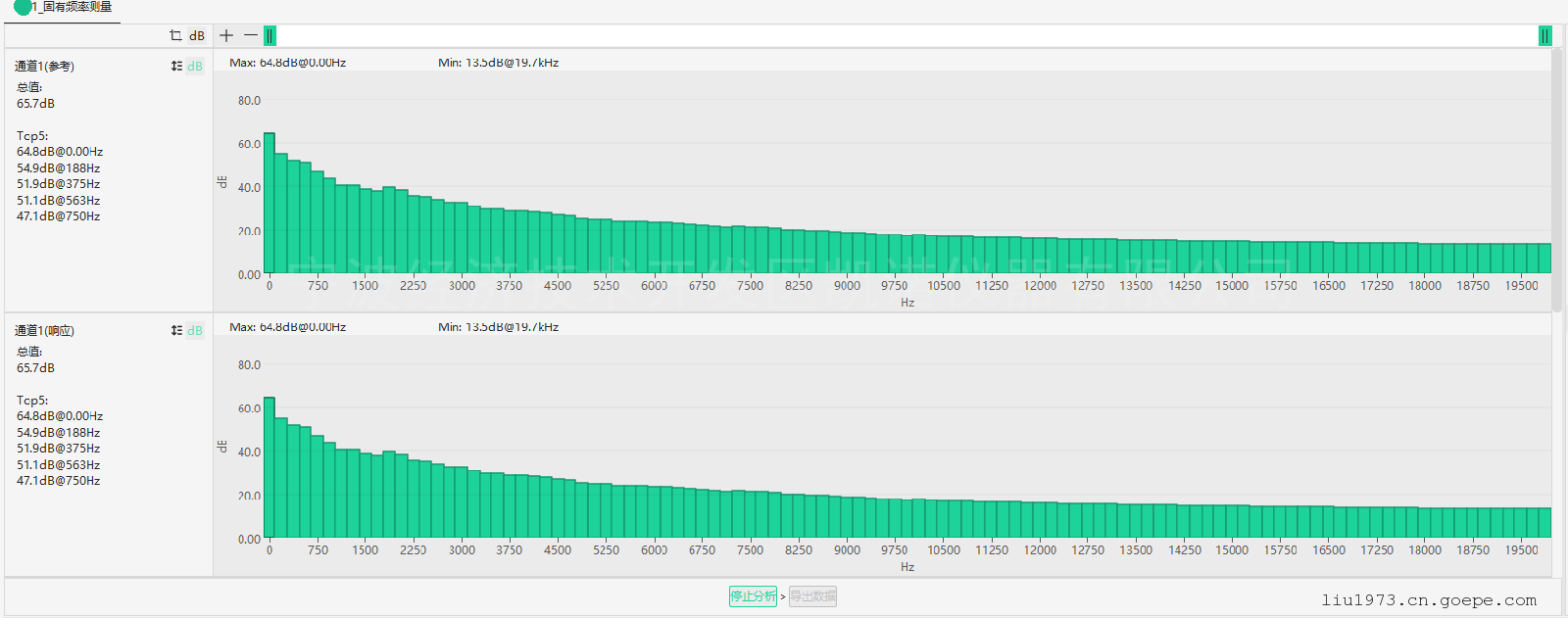The width and height of the screenshot is (1568, 618).
Task: Click the vertical scrollbar on the right edge
Action: point(1557,176)
